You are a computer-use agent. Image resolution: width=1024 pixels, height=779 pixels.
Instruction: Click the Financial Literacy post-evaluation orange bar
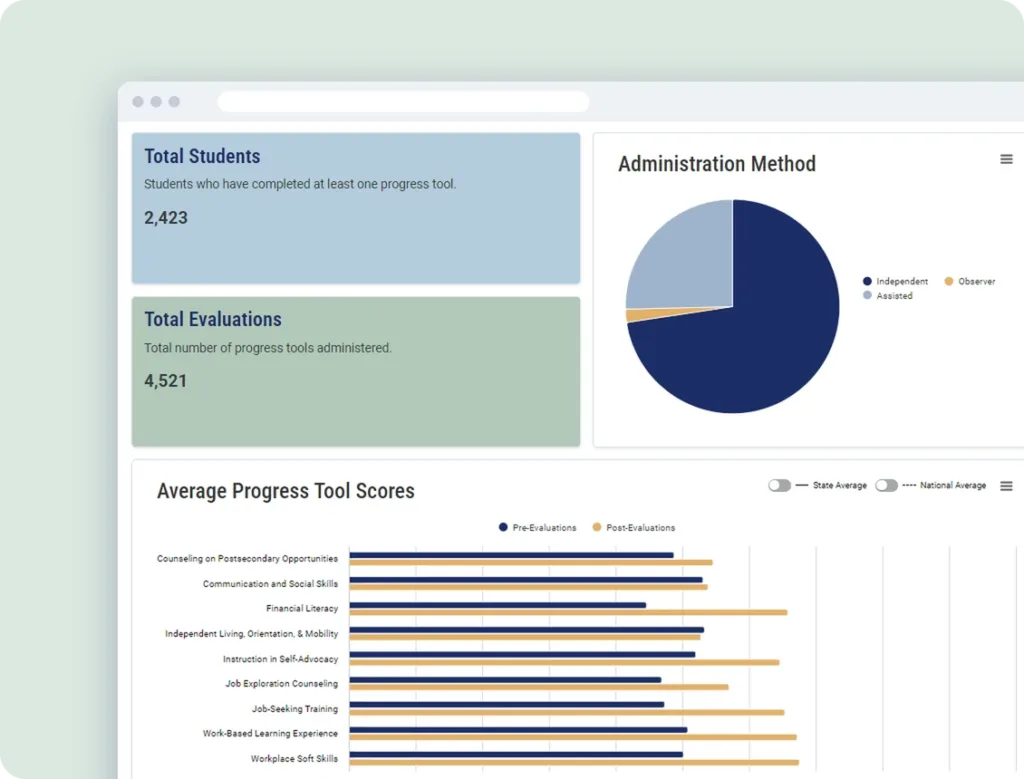pos(568,612)
